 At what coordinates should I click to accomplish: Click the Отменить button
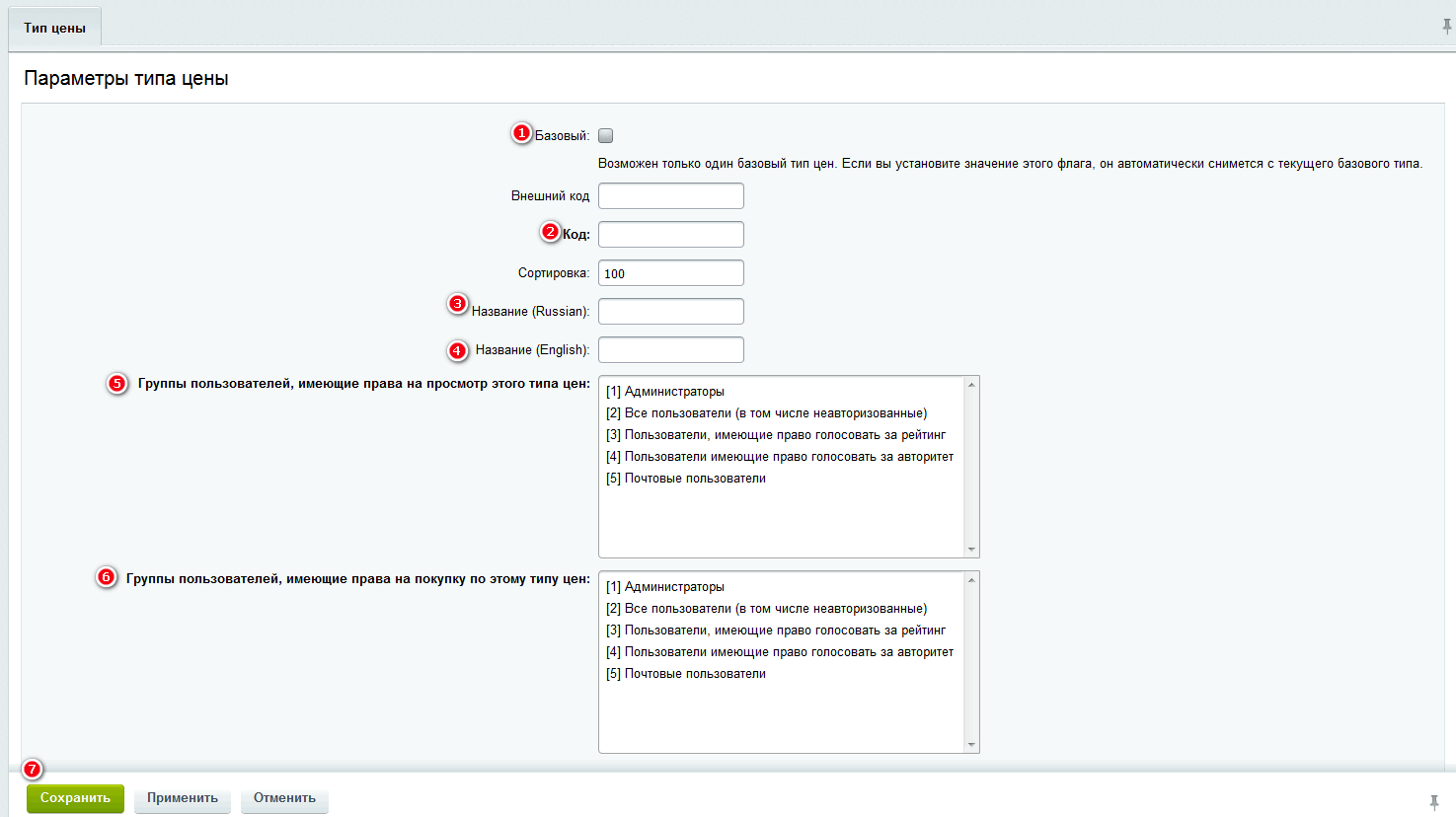[x=284, y=798]
